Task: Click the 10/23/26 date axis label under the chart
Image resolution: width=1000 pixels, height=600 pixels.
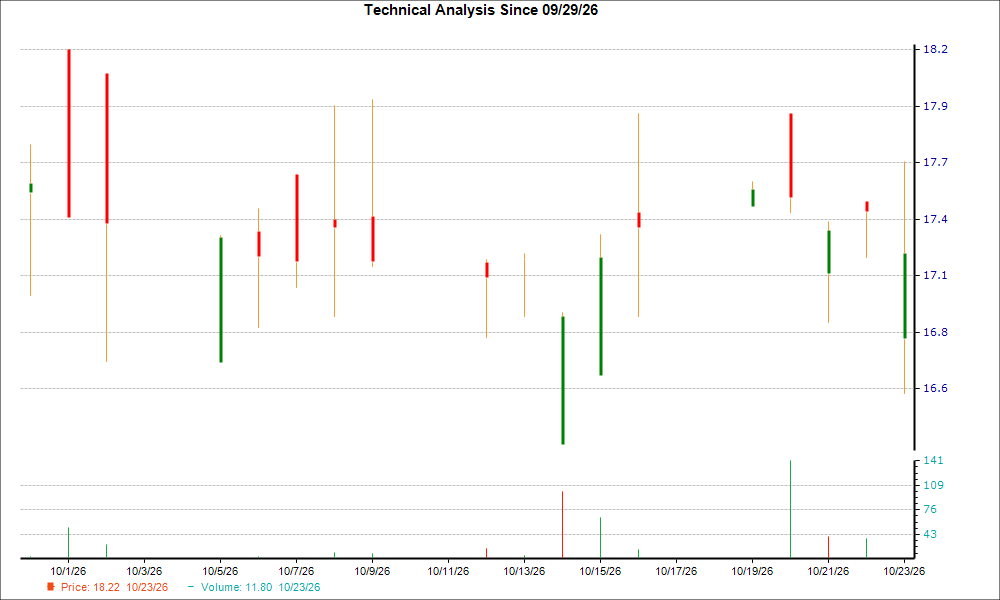Action: 904,571
